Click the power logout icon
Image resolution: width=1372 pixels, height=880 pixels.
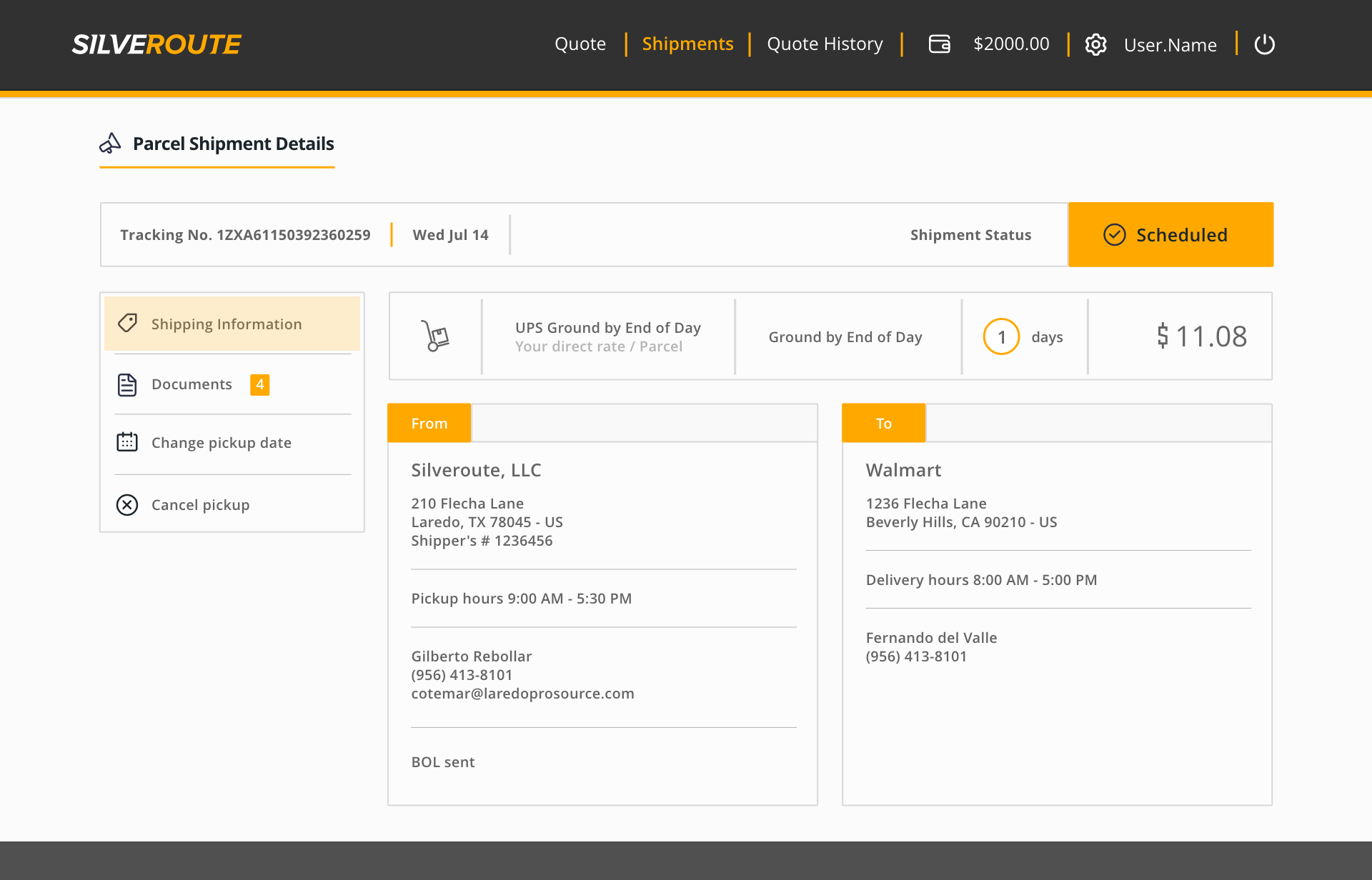[1264, 44]
